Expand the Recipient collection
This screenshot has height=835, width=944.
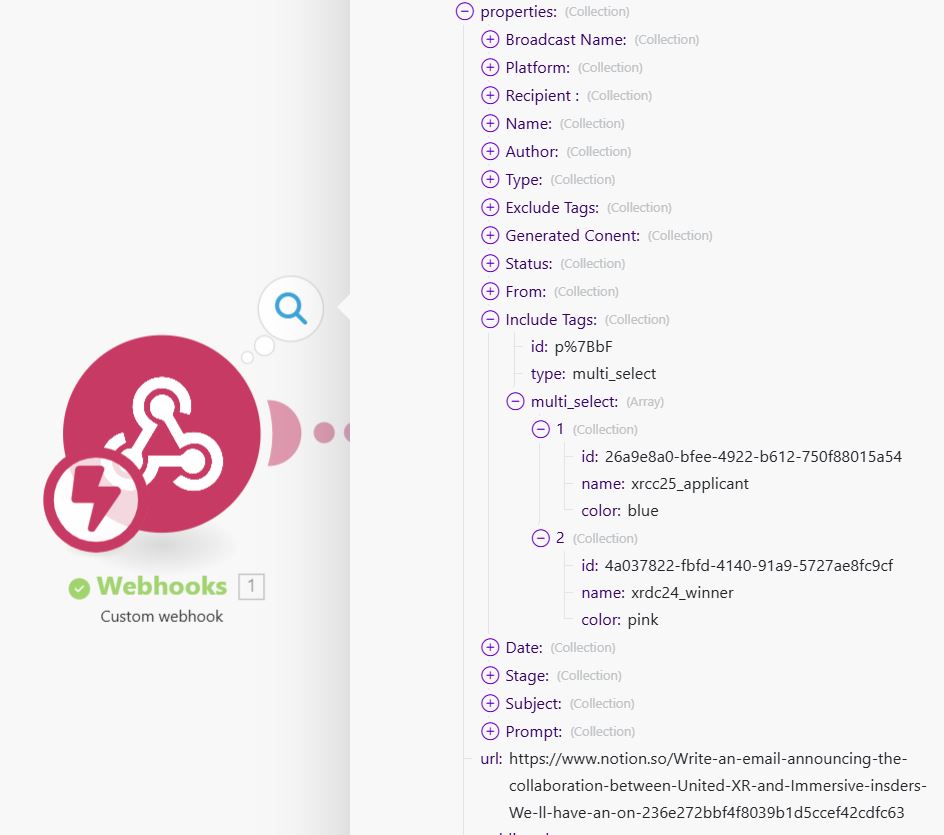(x=490, y=96)
